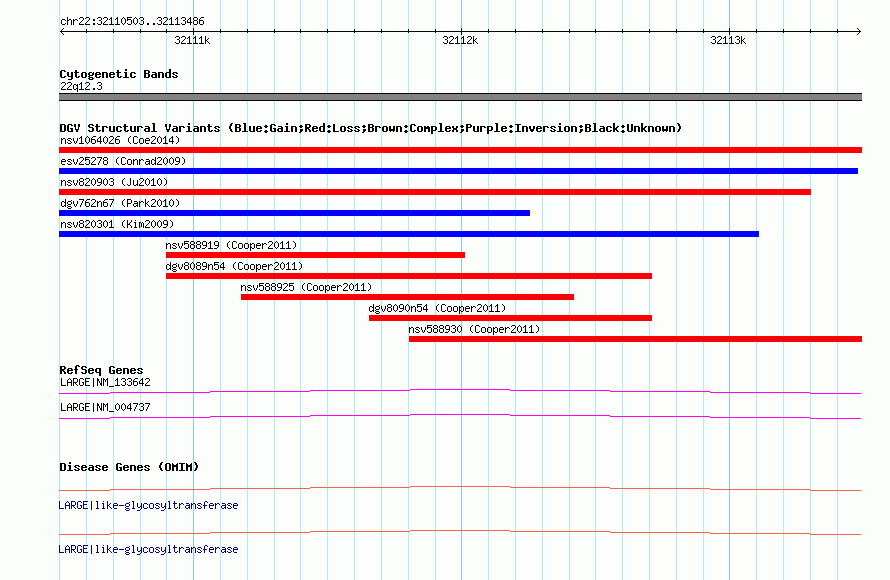Click the dgv8090n54 (Cooper2011) red bar
Screen dimensions: 890x580
point(510,318)
